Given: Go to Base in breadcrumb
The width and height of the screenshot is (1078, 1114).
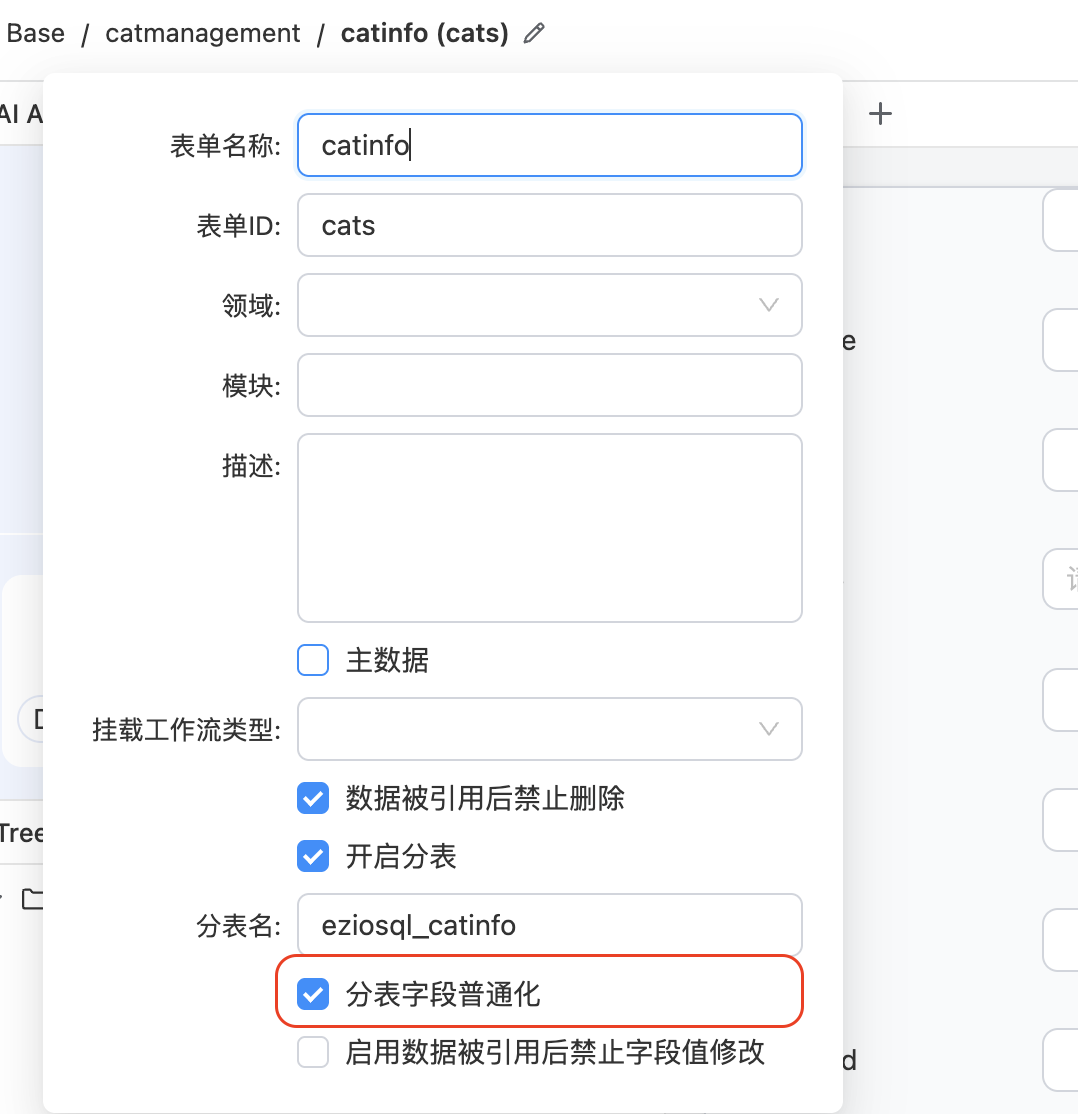Looking at the screenshot, I should (x=36, y=33).
